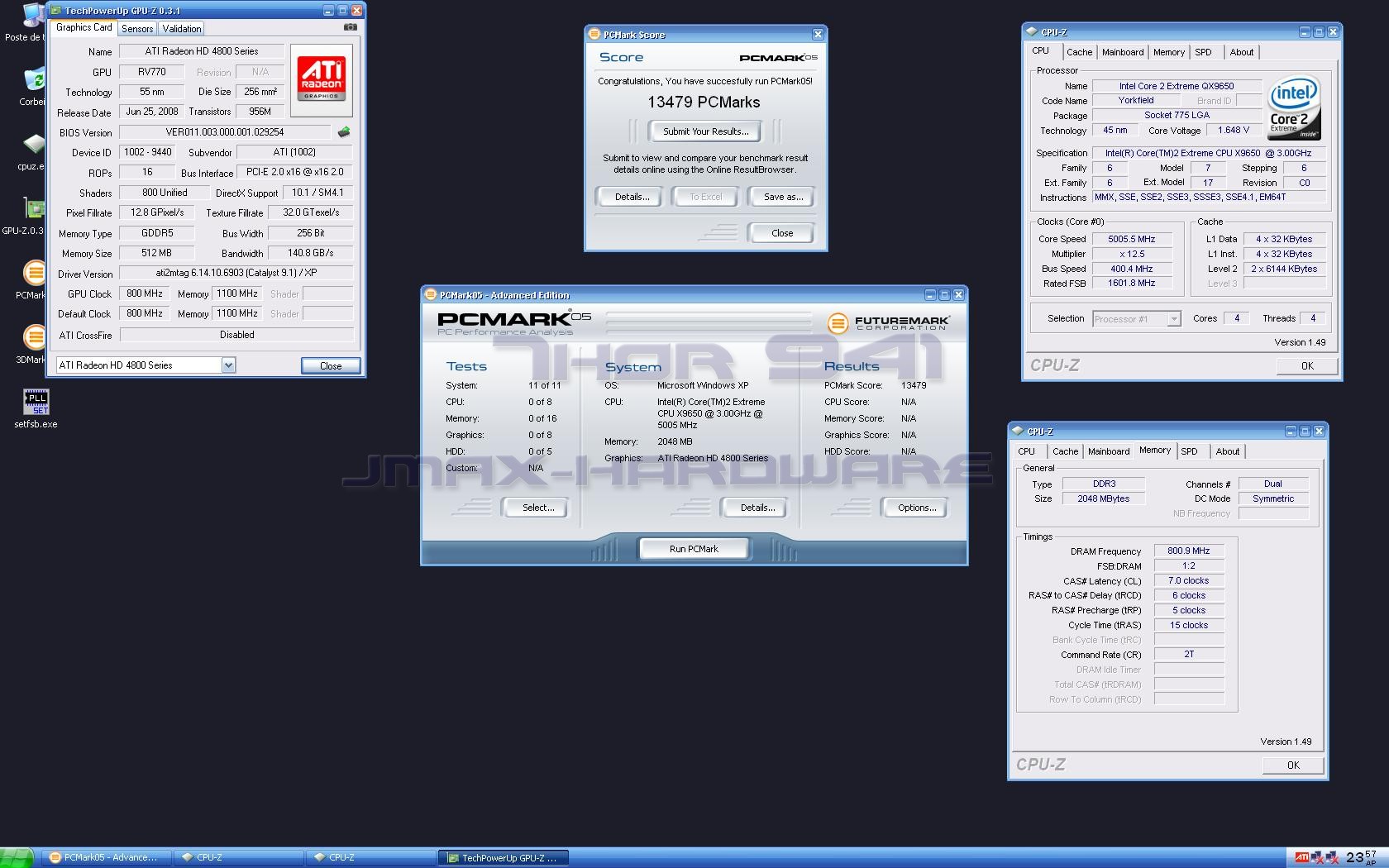Image resolution: width=1389 pixels, height=868 pixels.
Task: Click the Close button in PCMark Score dialog
Action: [x=781, y=233]
